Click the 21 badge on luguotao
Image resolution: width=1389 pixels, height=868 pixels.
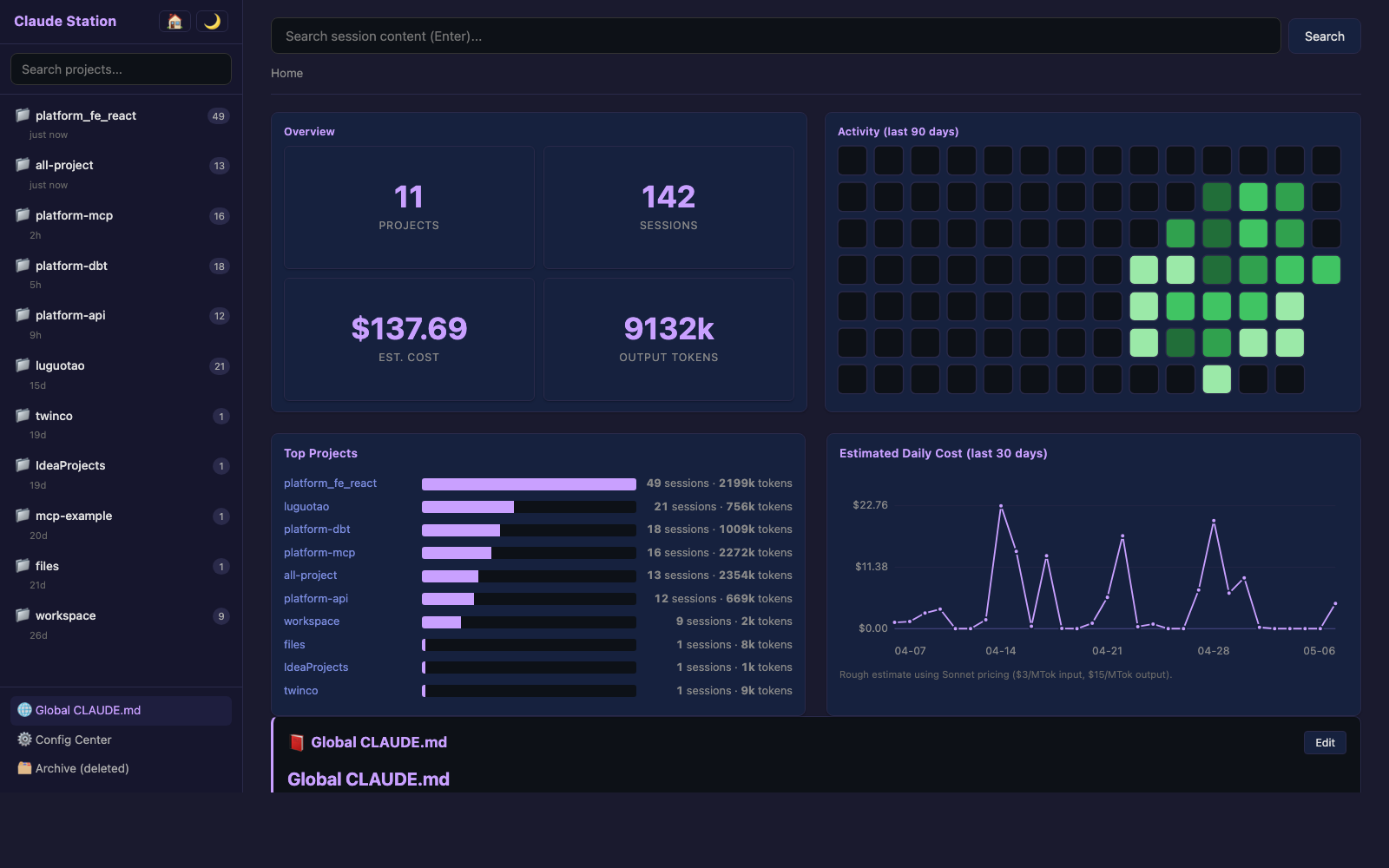pyautogui.click(x=220, y=366)
